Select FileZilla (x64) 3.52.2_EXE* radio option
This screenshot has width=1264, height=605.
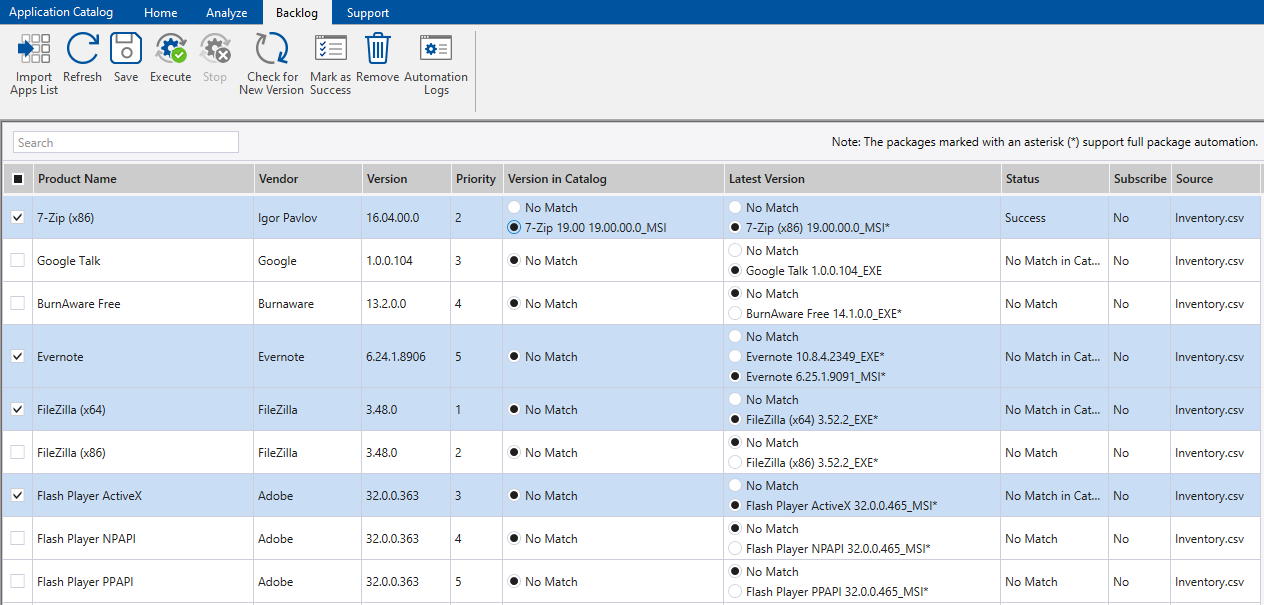pyautogui.click(x=736, y=419)
